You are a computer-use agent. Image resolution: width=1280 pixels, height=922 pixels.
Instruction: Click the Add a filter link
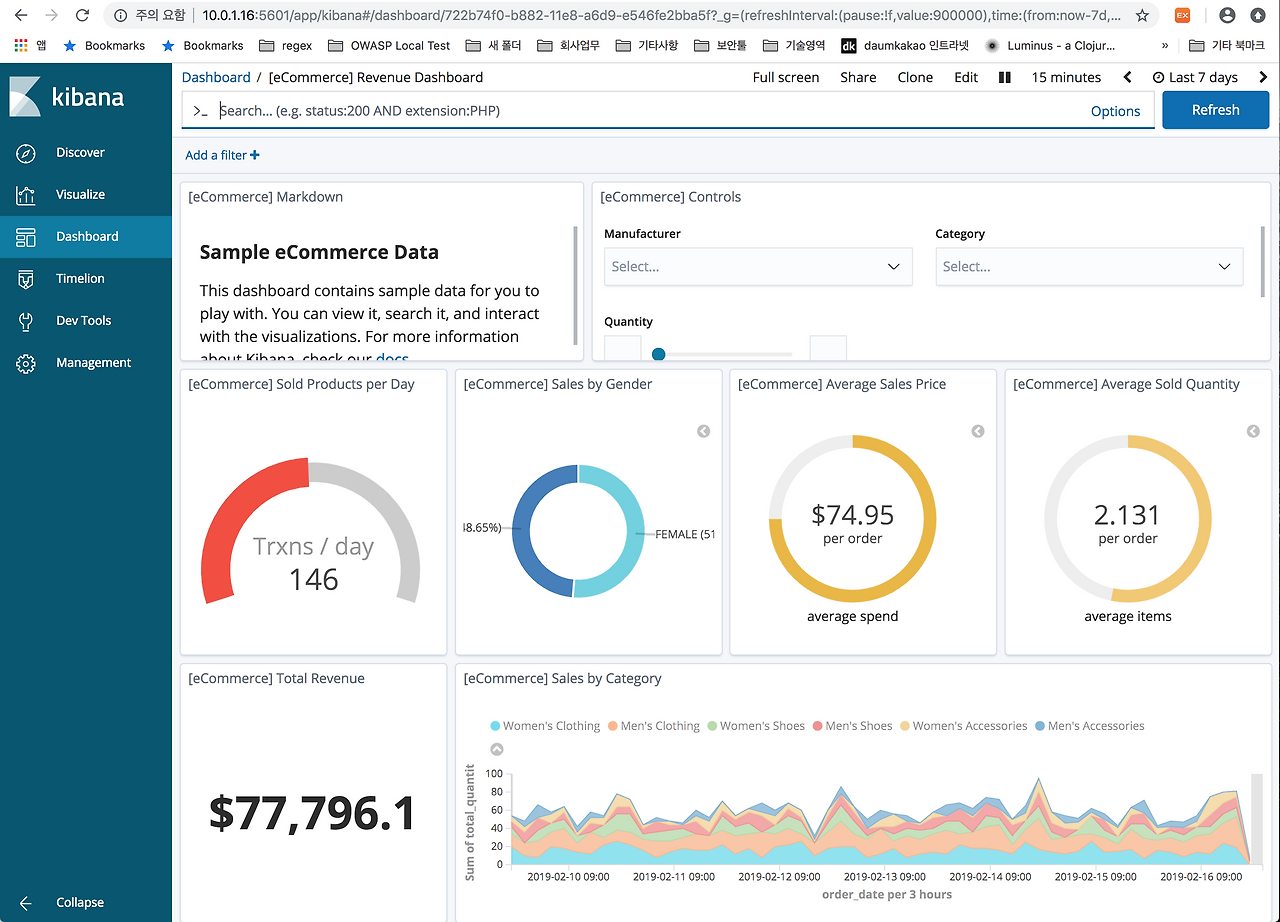point(222,155)
